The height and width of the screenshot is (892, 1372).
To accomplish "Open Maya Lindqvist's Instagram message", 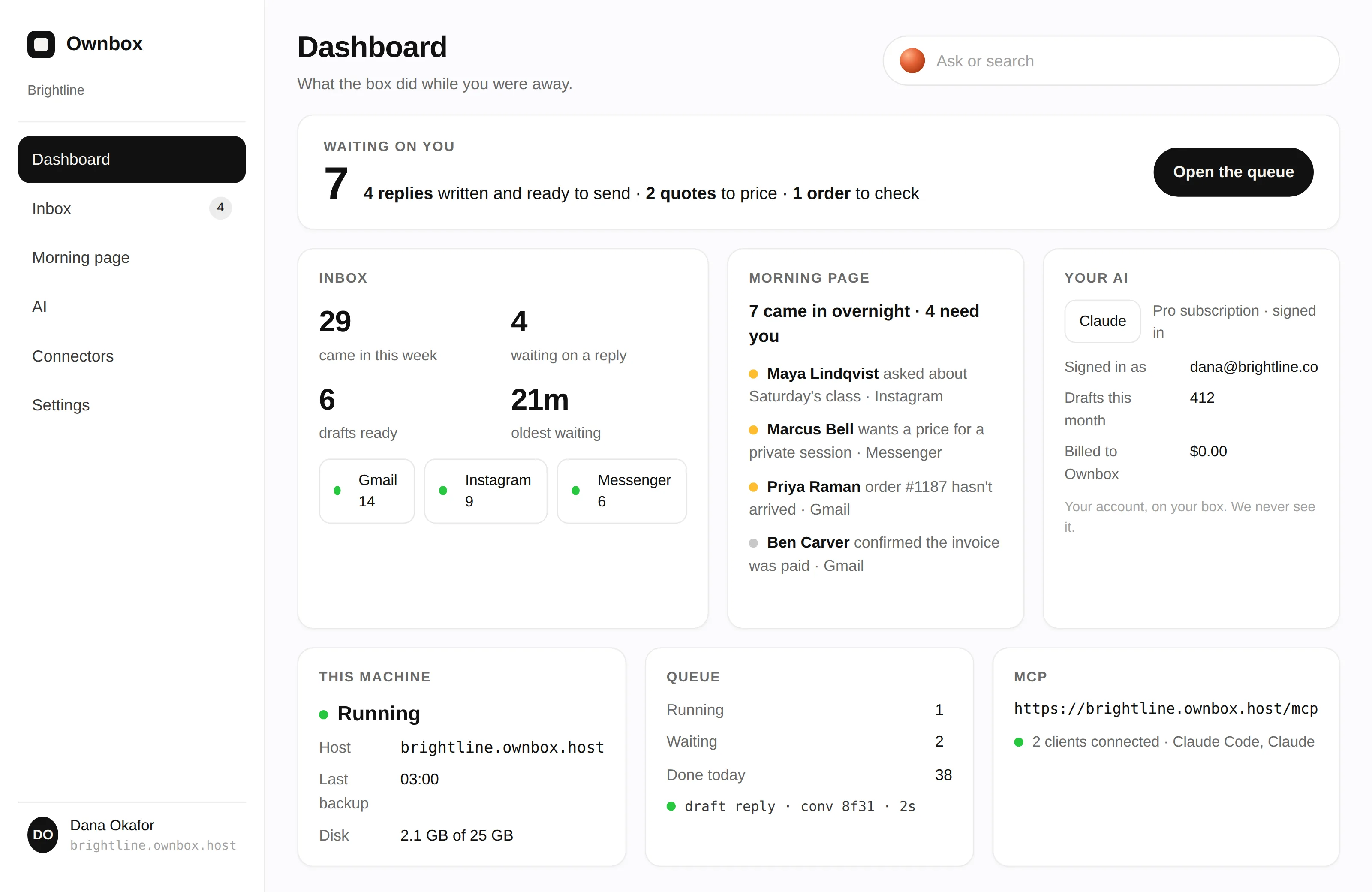I will coord(875,385).
